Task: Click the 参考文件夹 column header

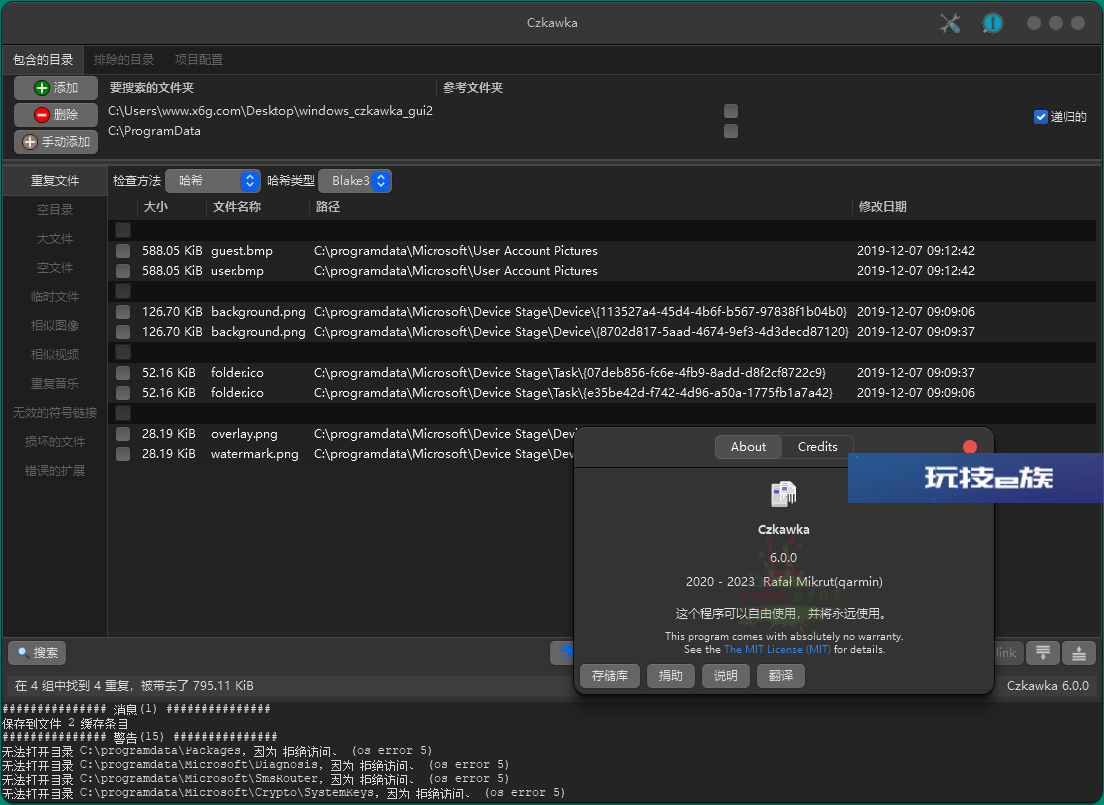Action: [473, 88]
